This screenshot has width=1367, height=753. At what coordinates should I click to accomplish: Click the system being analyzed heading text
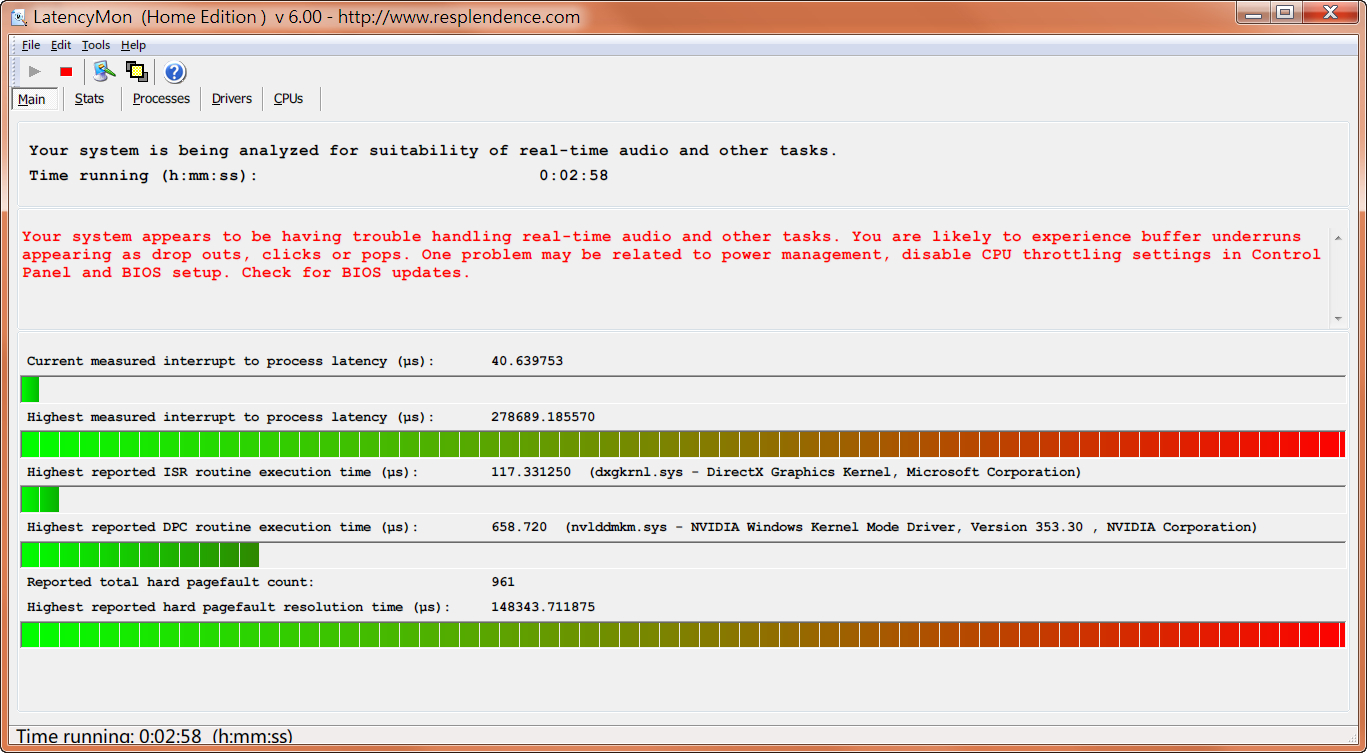pyautogui.click(x=433, y=151)
